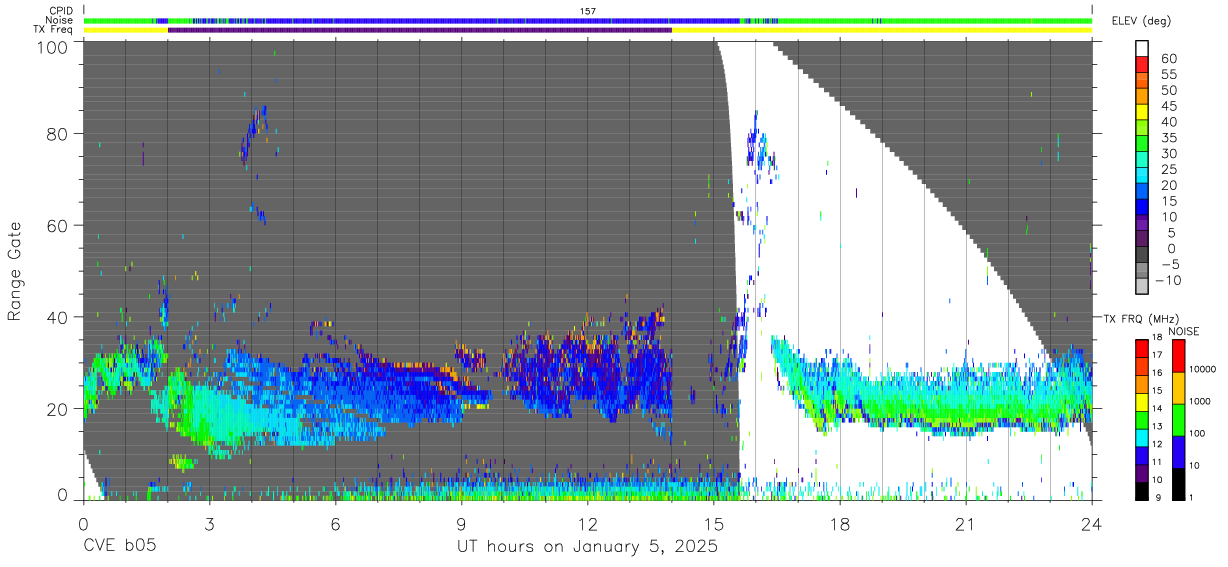This screenshot has height=567, width=1228.
Task: Click x-axis tick label "9"
Action: click(x=461, y=523)
